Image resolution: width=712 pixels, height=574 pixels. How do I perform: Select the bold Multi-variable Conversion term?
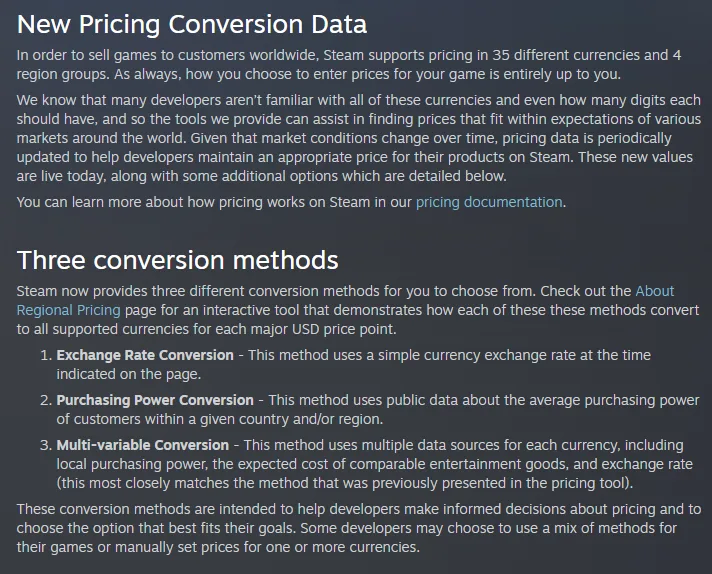(143, 445)
